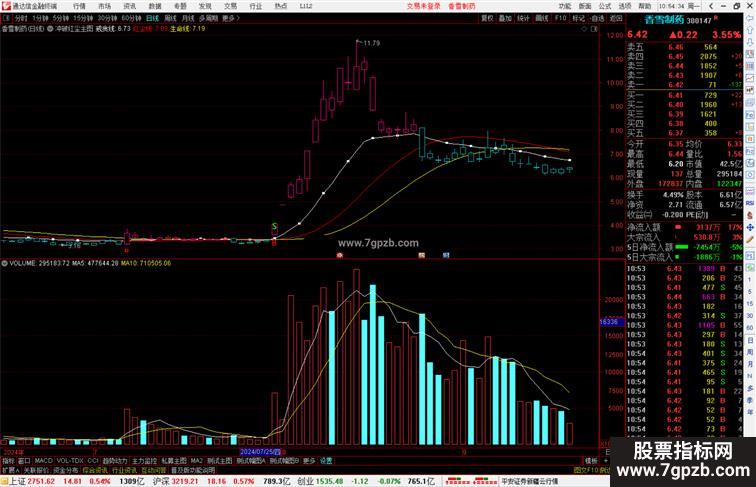The height and width of the screenshot is (487, 756).
Task: Click the 返回 back button
Action: click(616, 18)
